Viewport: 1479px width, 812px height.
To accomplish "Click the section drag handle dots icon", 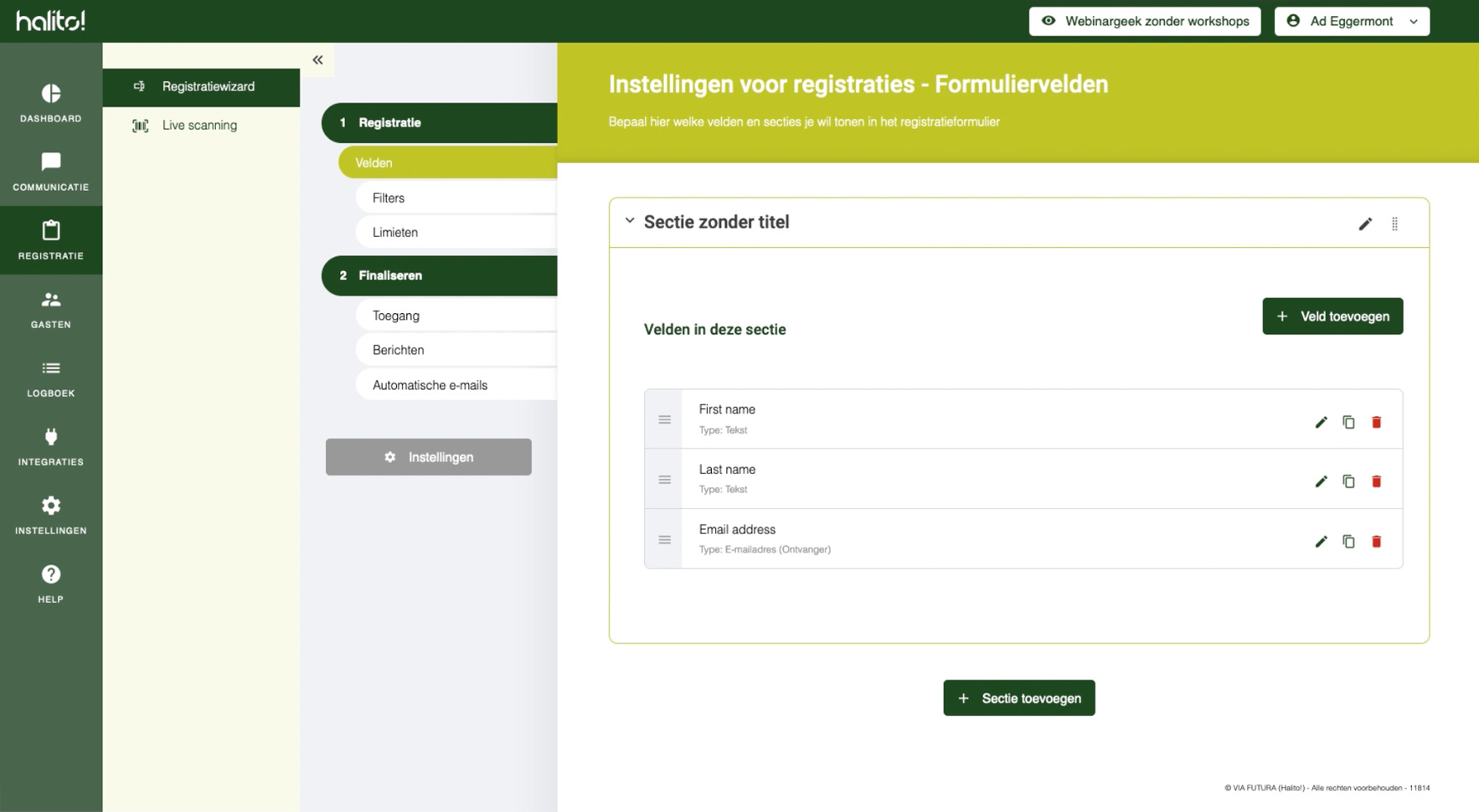I will point(1394,224).
